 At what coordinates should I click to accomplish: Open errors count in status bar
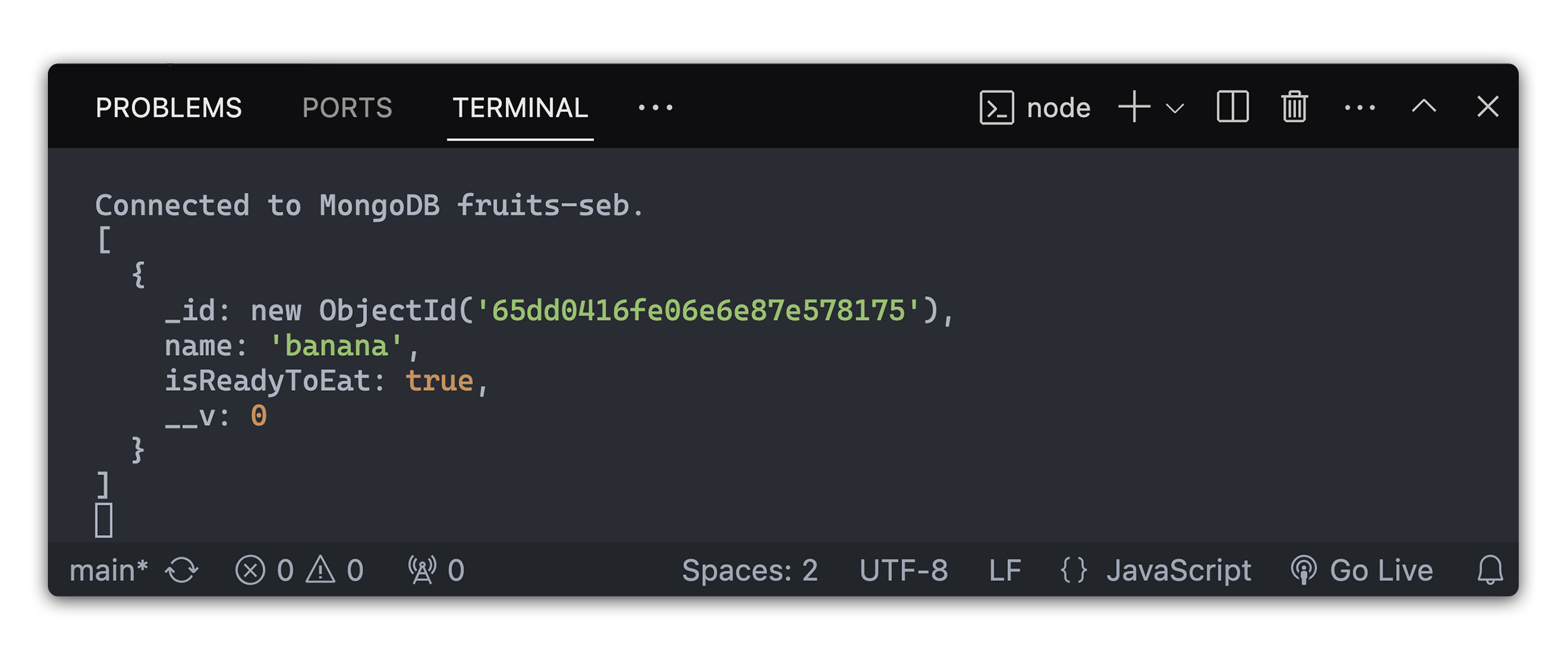click(264, 571)
